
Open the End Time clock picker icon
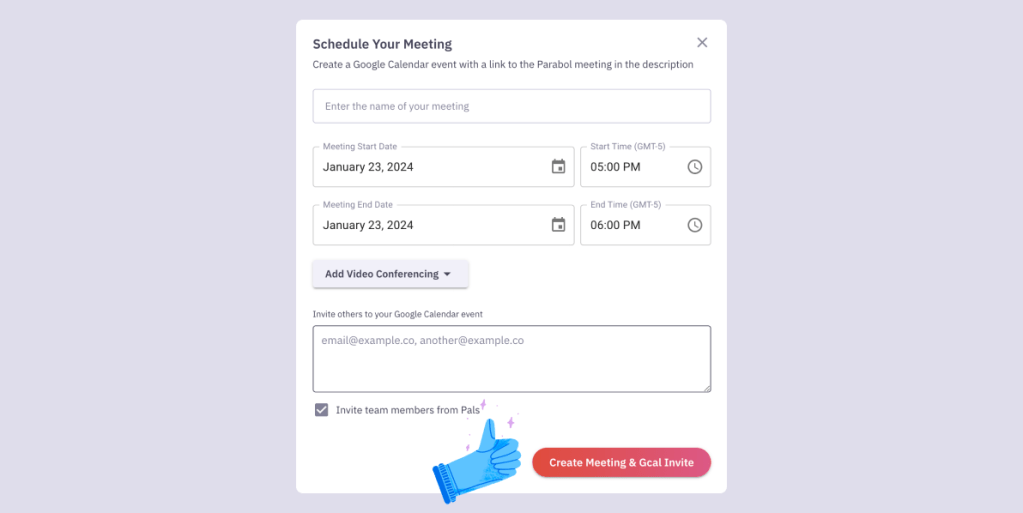pos(695,225)
